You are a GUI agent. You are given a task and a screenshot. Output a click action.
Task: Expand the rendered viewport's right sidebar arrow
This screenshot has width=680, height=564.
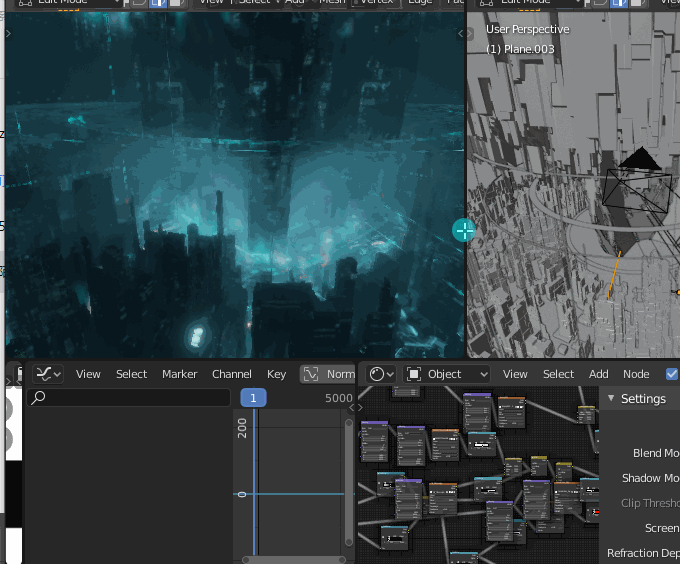click(x=461, y=33)
